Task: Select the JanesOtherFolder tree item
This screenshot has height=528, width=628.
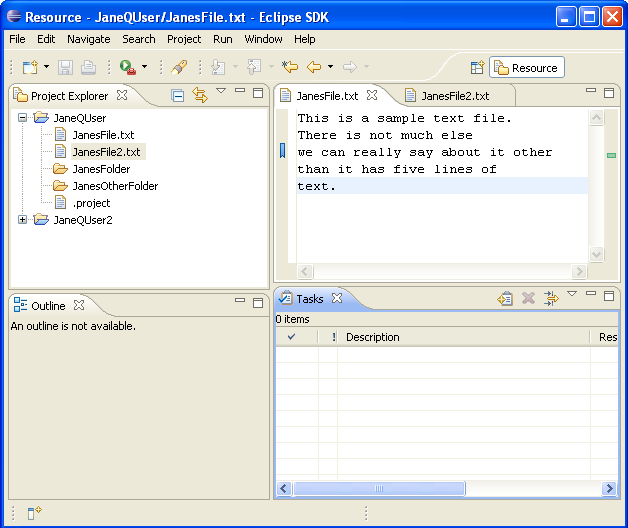Action: click(115, 186)
